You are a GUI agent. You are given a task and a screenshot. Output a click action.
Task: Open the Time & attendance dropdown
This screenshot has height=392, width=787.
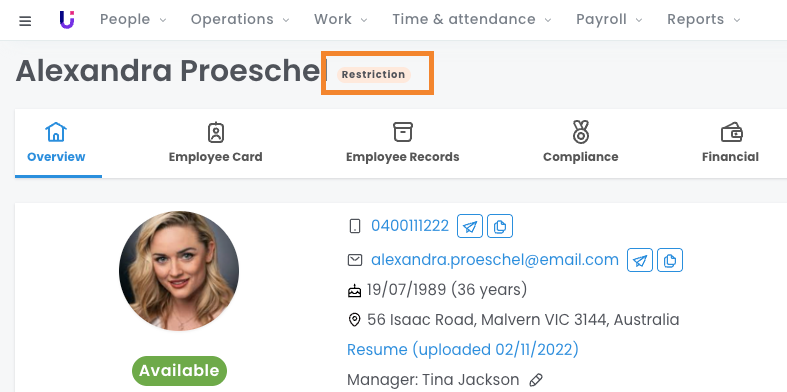click(x=472, y=20)
